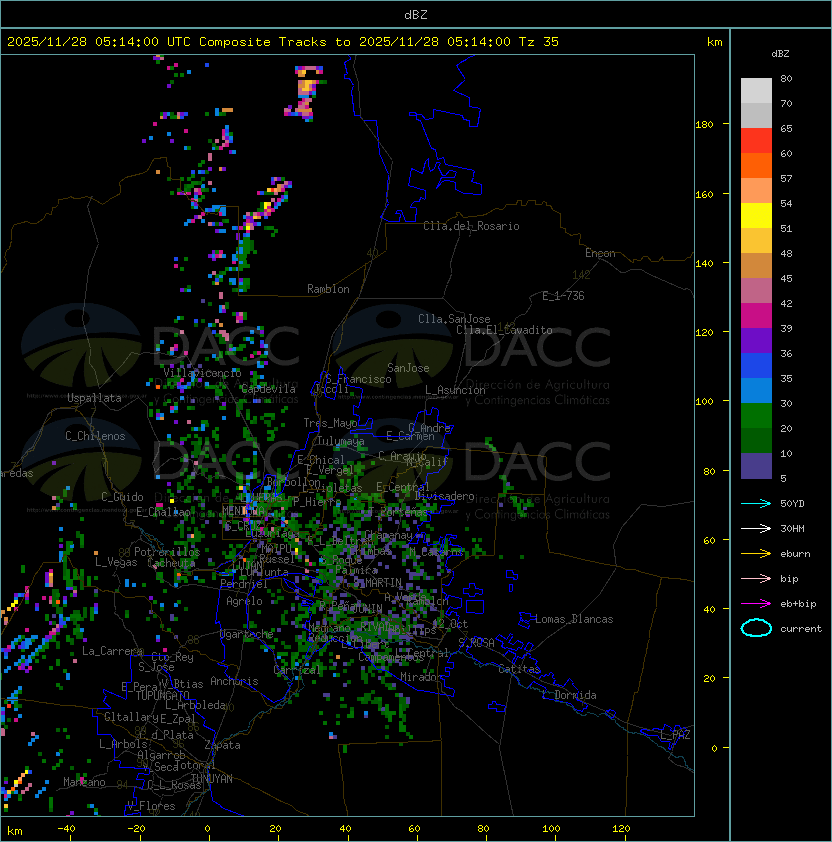Click the -20 tick on the horizontal km axis
Viewport: 832px width, 842px height.
pos(136,829)
